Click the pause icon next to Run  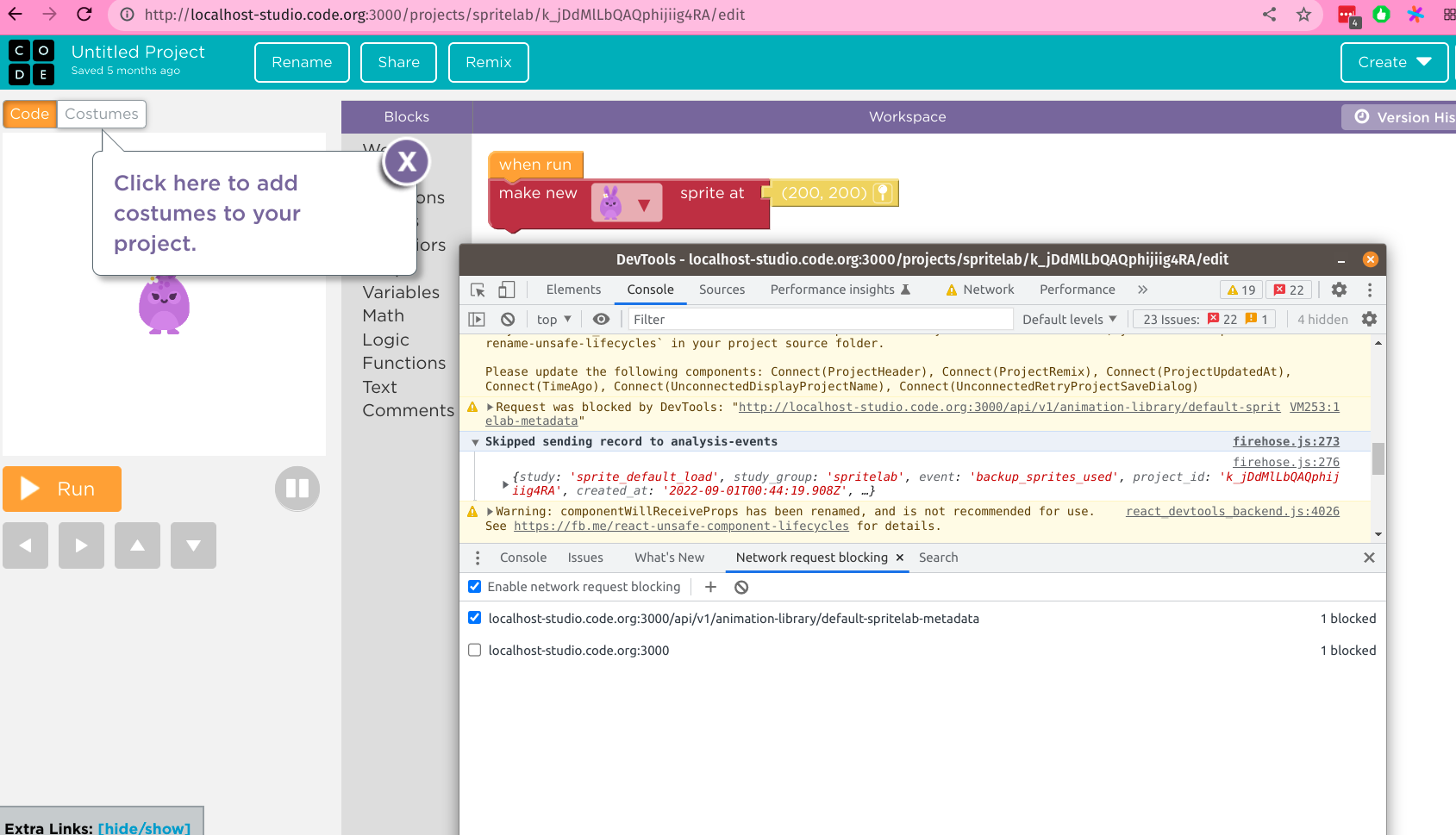(297, 489)
